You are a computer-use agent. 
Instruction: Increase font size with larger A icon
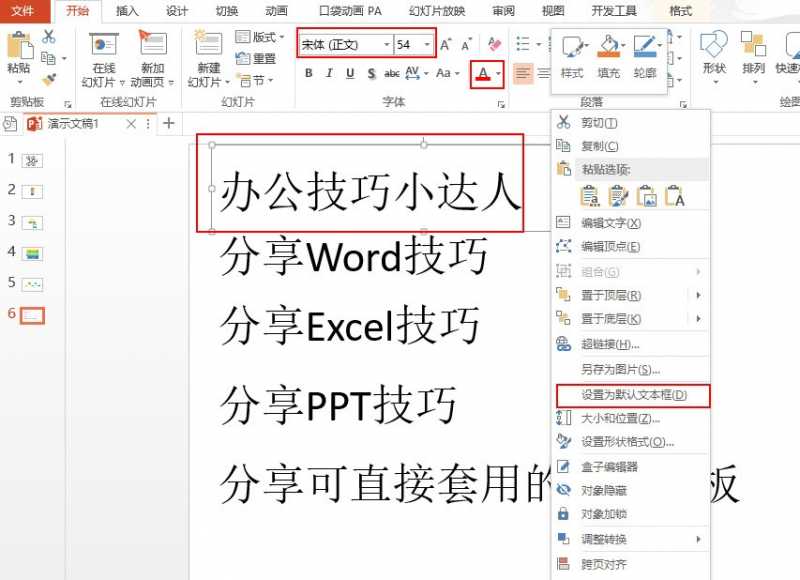pos(445,45)
